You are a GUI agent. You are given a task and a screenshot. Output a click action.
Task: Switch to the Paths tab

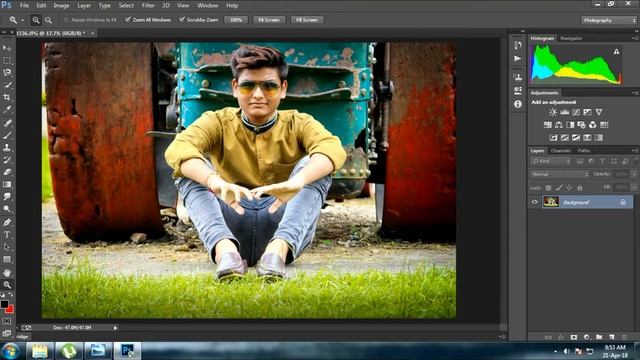click(584, 151)
